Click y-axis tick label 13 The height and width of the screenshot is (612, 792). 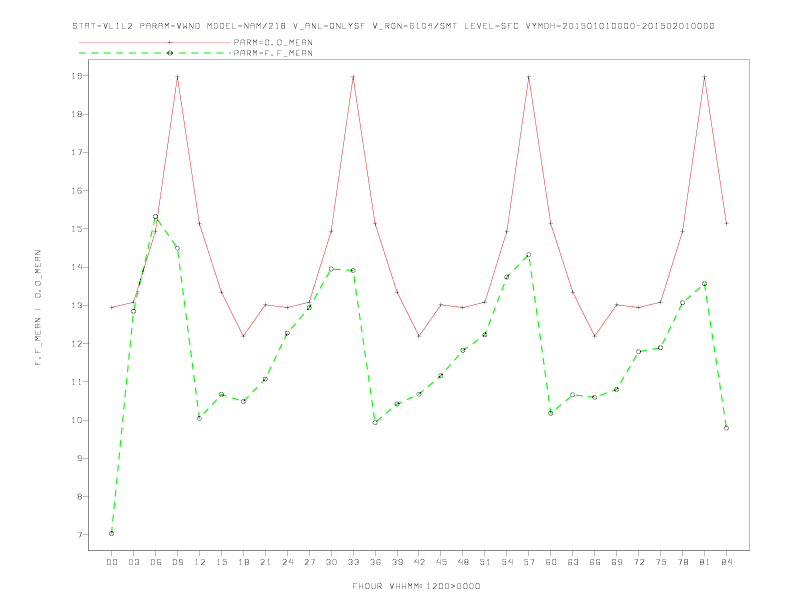pyautogui.click(x=77, y=305)
